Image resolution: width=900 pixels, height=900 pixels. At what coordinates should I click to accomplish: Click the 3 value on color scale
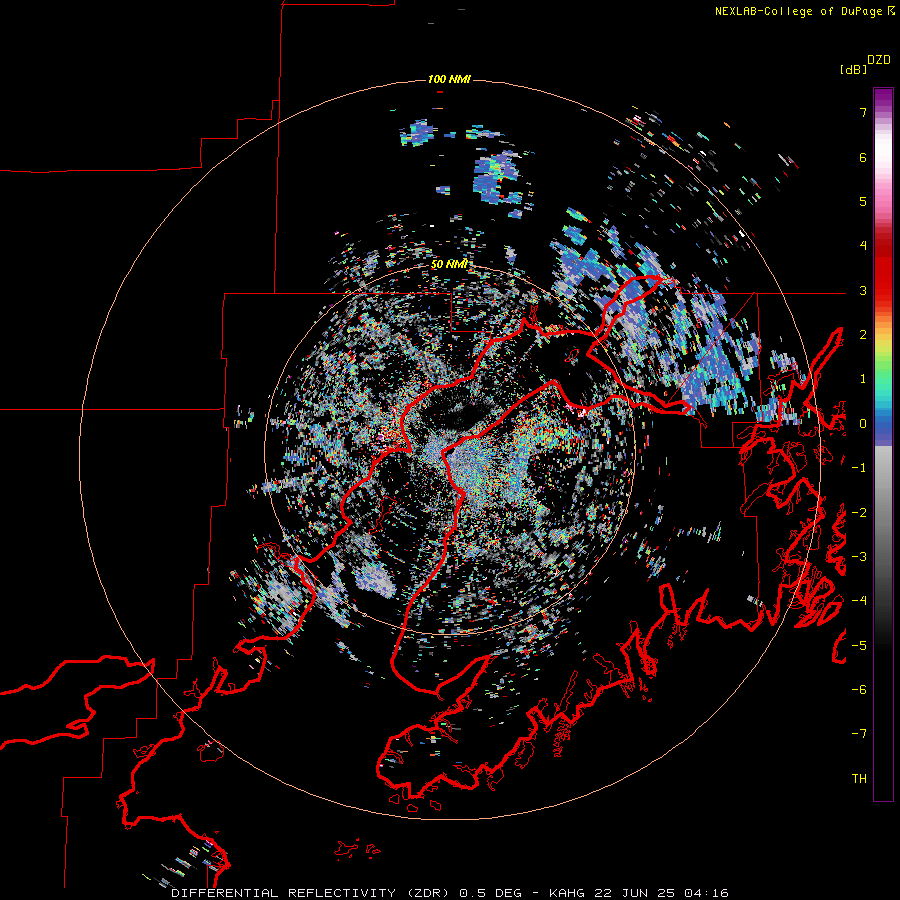click(x=863, y=290)
